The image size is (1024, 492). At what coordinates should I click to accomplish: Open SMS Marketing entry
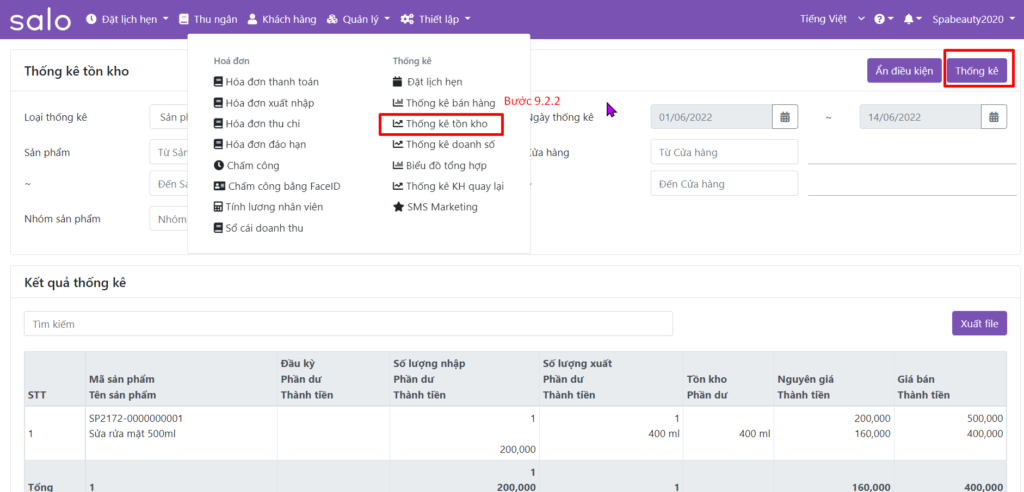click(x=435, y=207)
